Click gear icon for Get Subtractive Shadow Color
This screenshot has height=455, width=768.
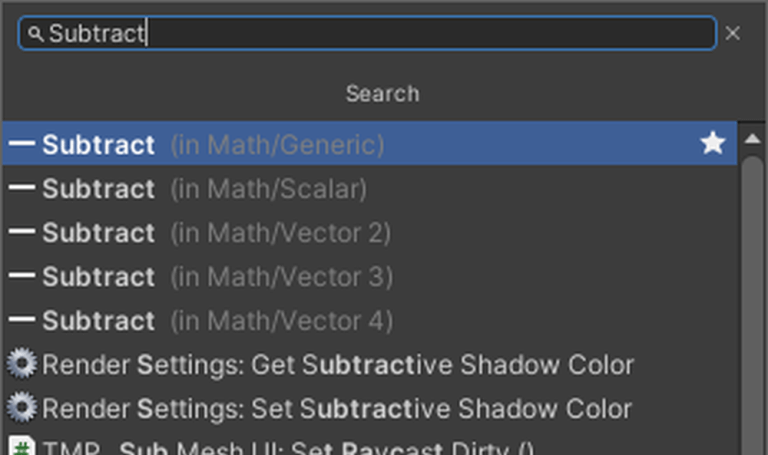click(x=21, y=364)
